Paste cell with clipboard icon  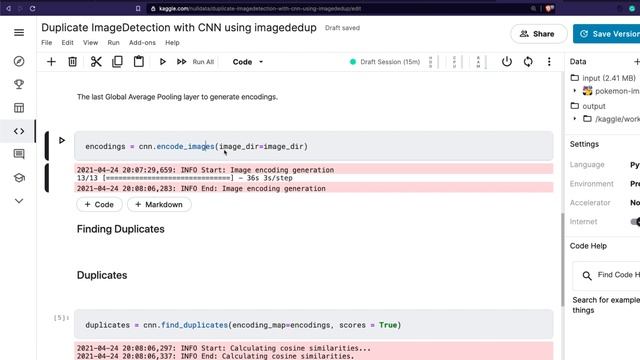(x=139, y=62)
